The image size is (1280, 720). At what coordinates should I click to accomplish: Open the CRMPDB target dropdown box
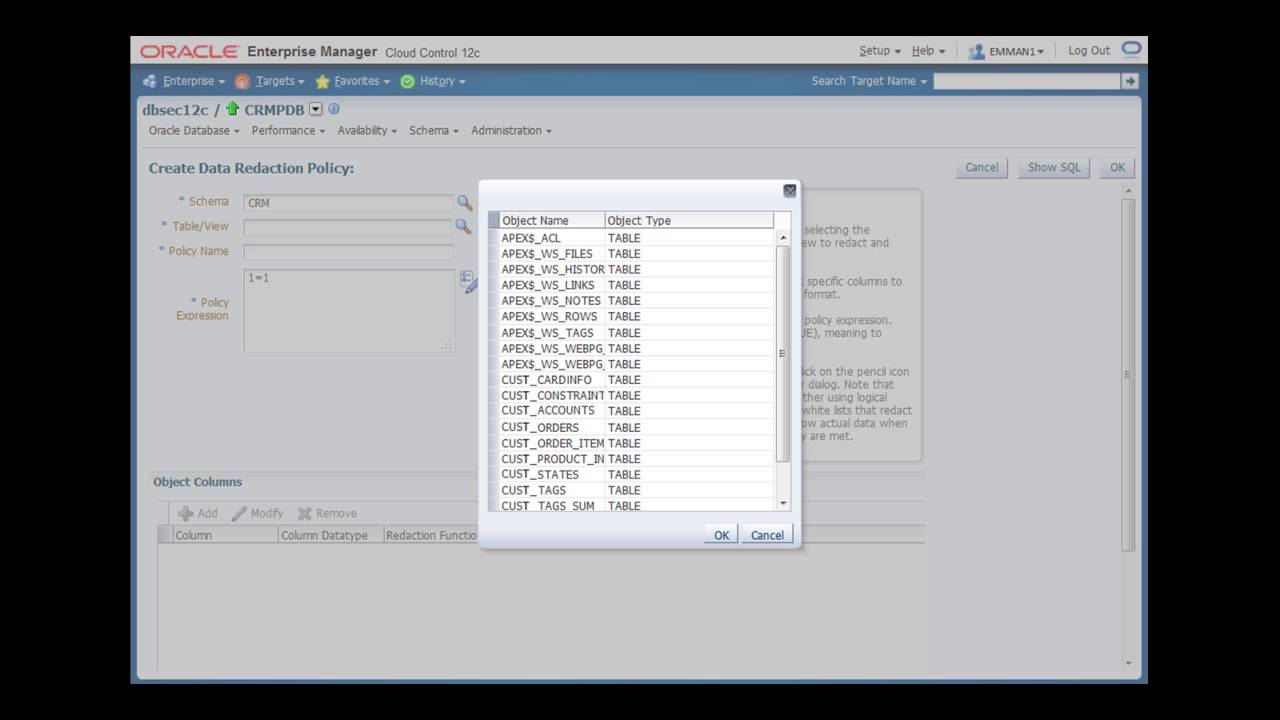316,109
